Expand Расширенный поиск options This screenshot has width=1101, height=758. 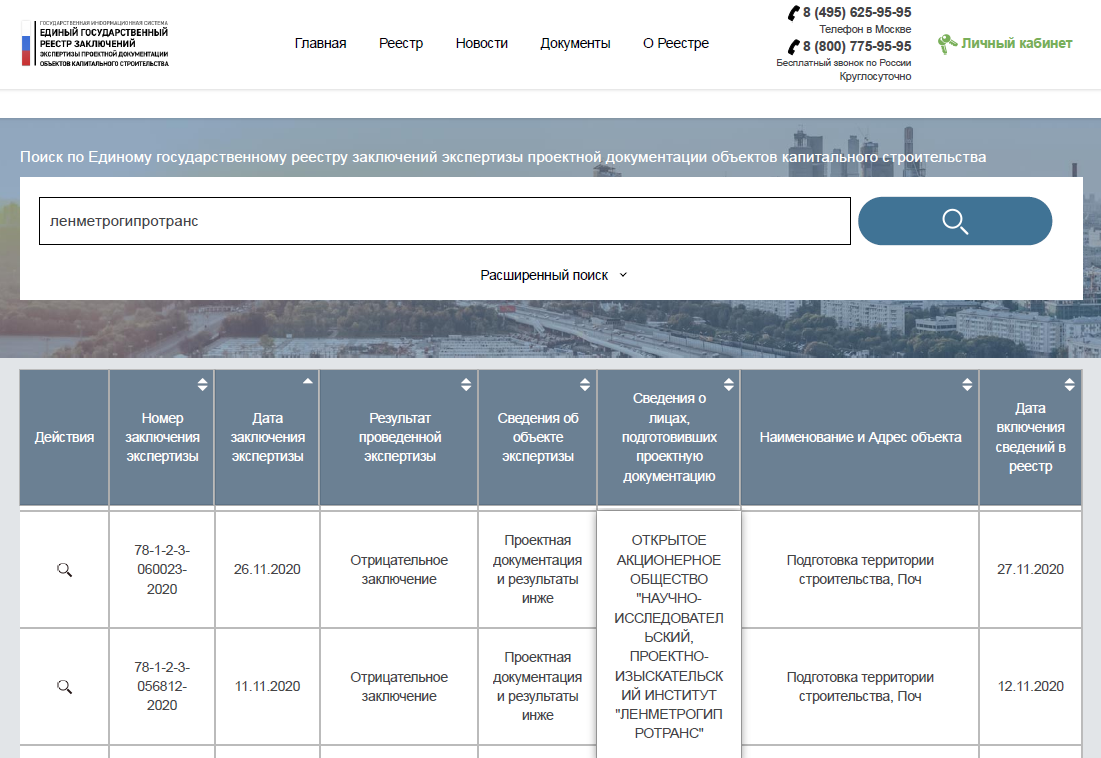553,275
